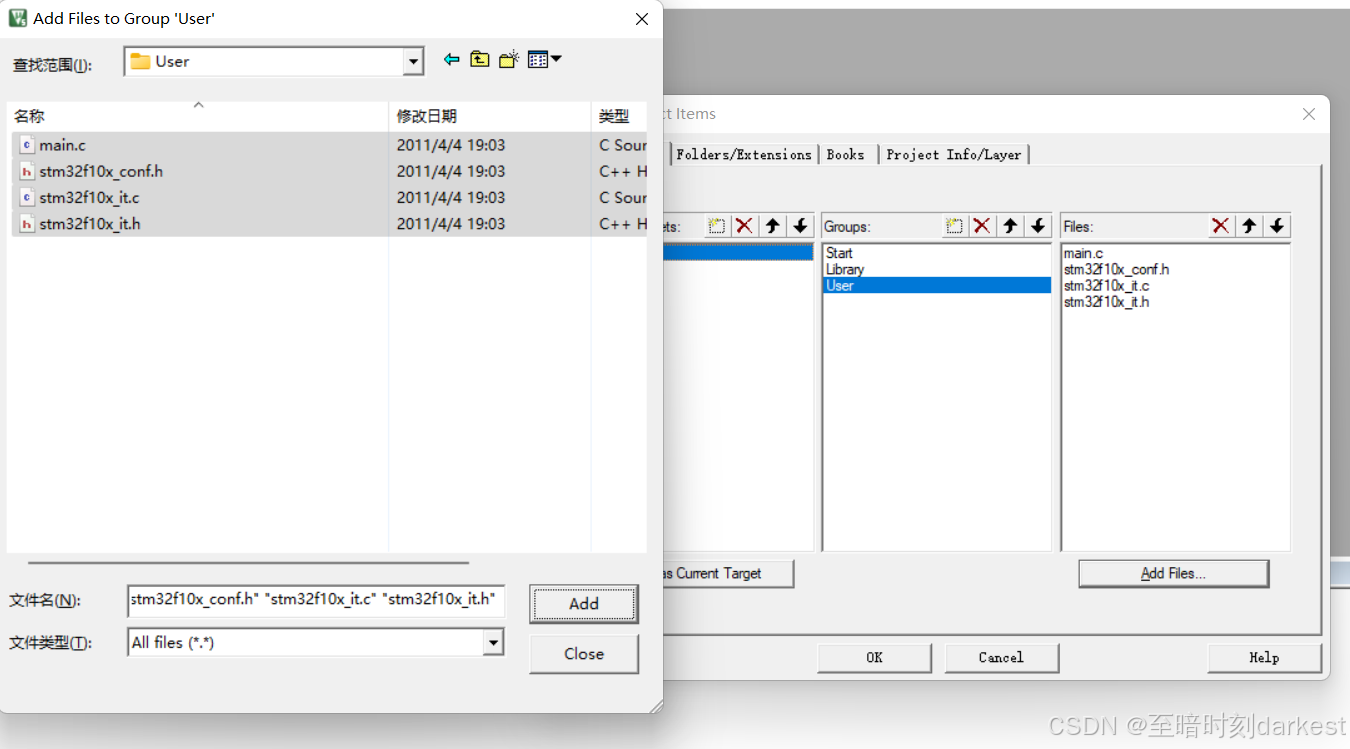Screen dimensions: 1350x749
Task: Select the User group
Action: click(937, 285)
